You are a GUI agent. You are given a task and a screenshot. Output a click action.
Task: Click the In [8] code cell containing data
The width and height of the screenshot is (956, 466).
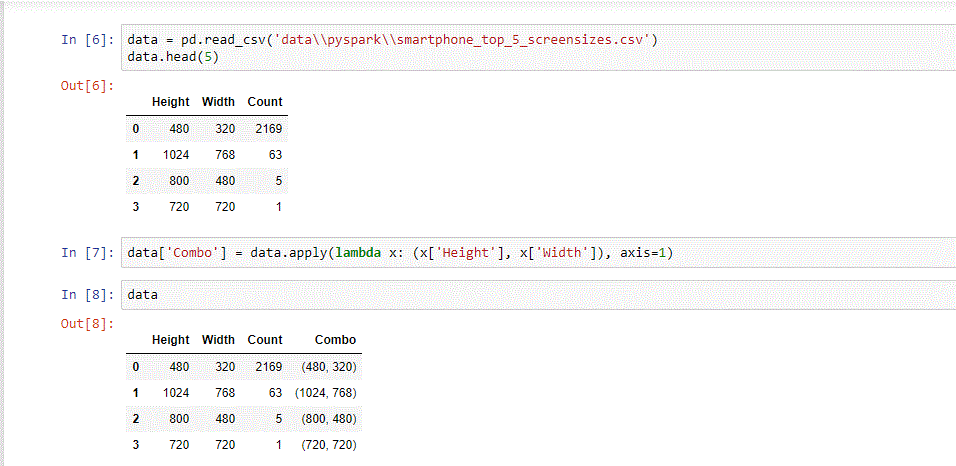[538, 295]
